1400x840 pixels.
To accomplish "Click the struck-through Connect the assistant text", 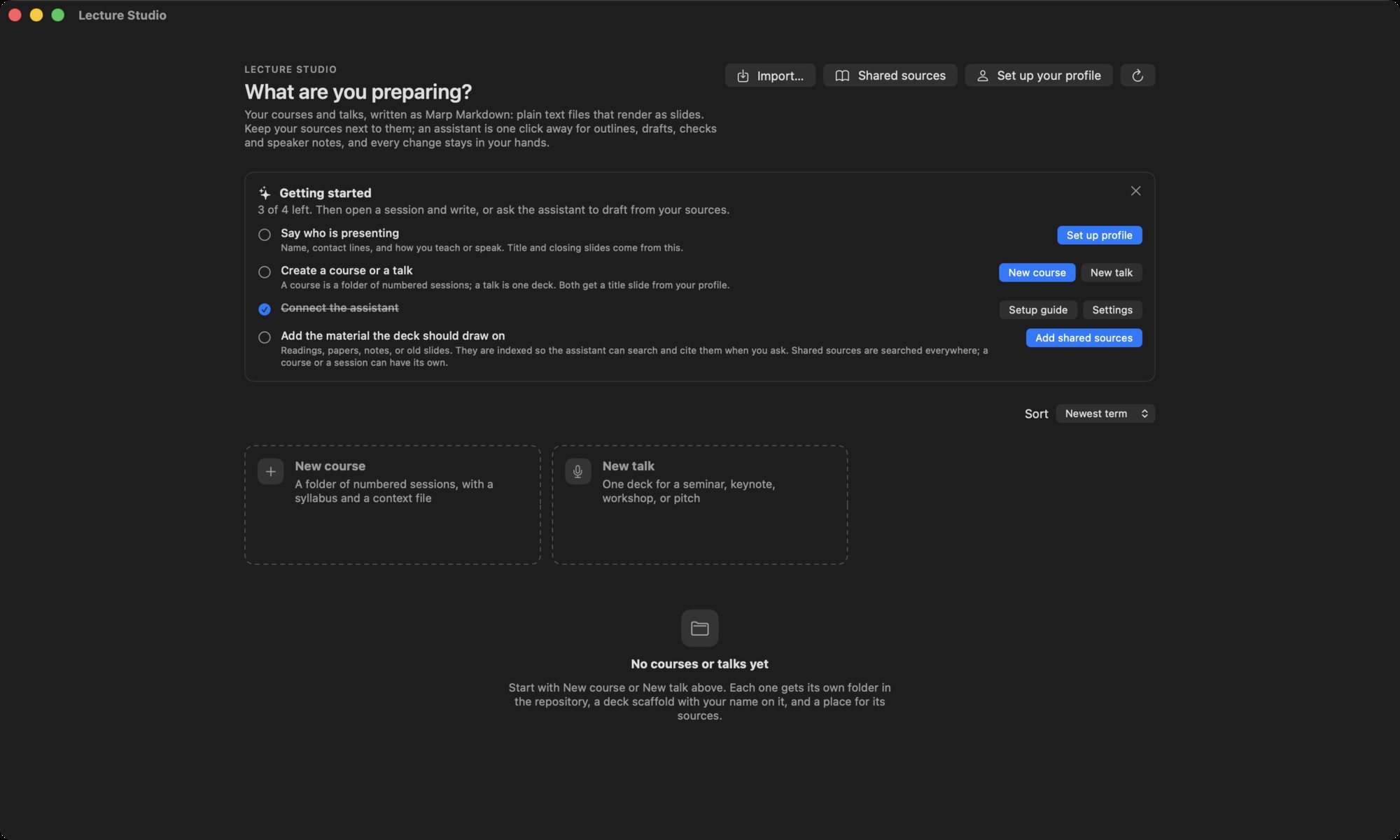I will coord(339,308).
